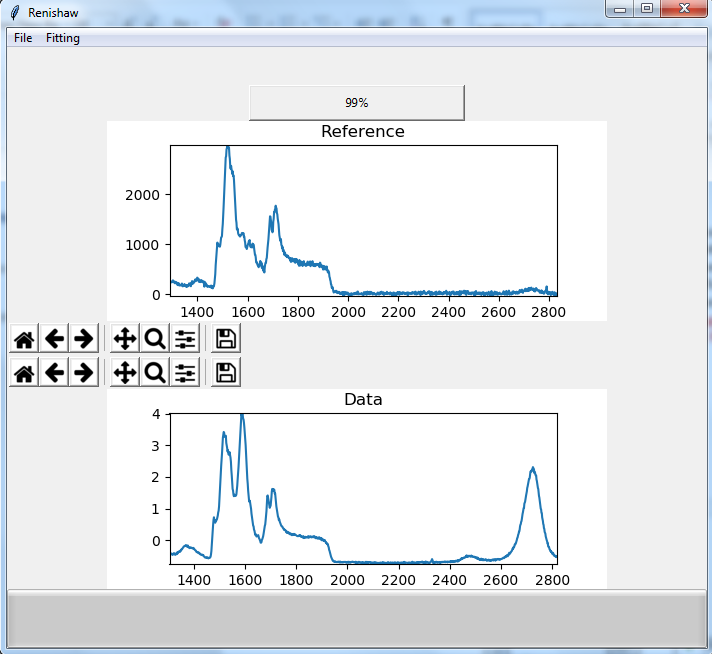This screenshot has width=712, height=654.
Task: Activate Pan tool in lower toolbar
Action: click(125, 372)
